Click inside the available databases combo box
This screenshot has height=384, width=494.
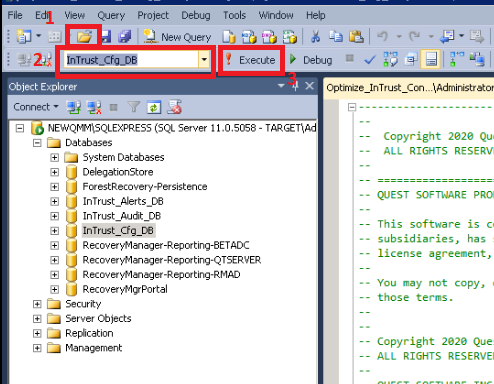(131, 60)
